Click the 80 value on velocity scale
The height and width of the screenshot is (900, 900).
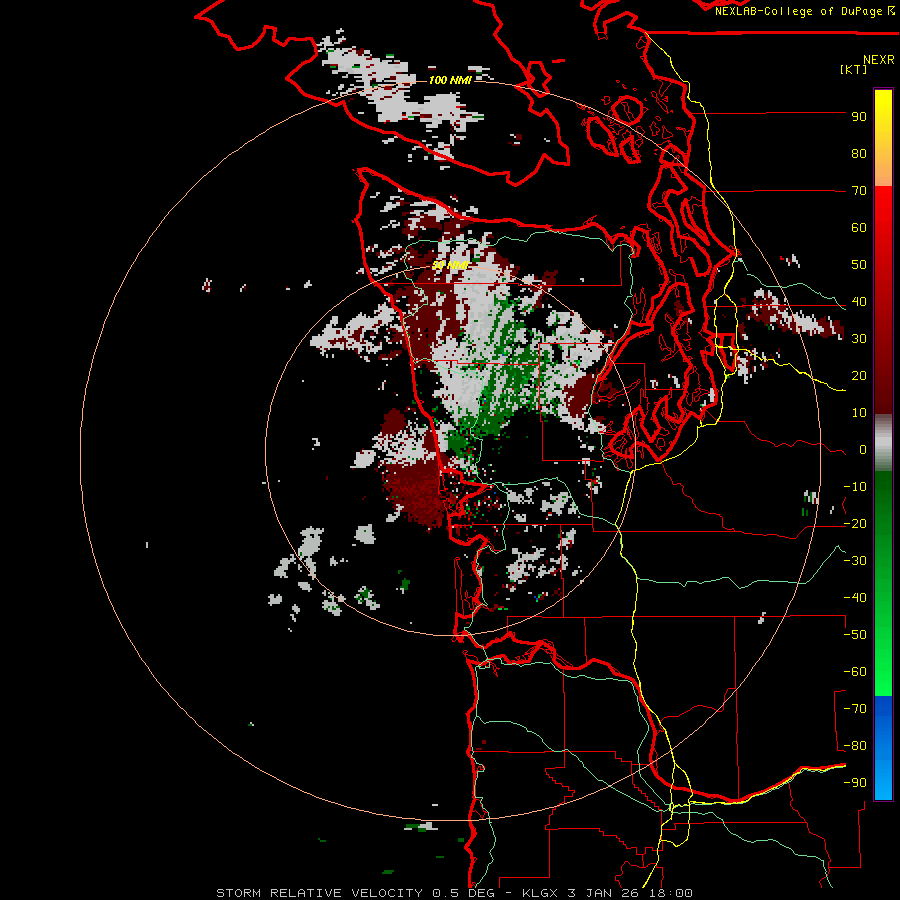tap(859, 153)
